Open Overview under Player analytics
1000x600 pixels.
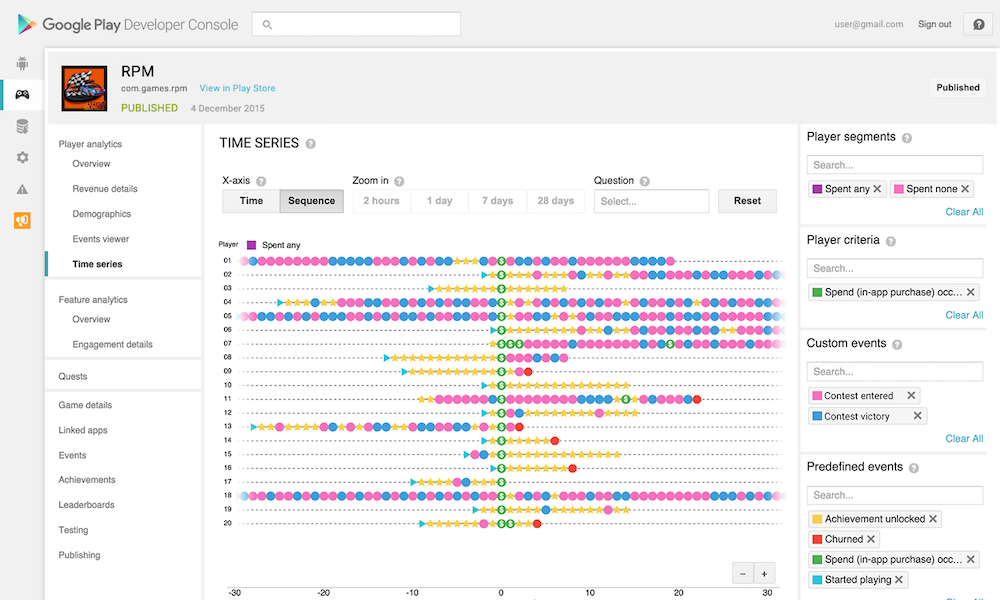91,164
